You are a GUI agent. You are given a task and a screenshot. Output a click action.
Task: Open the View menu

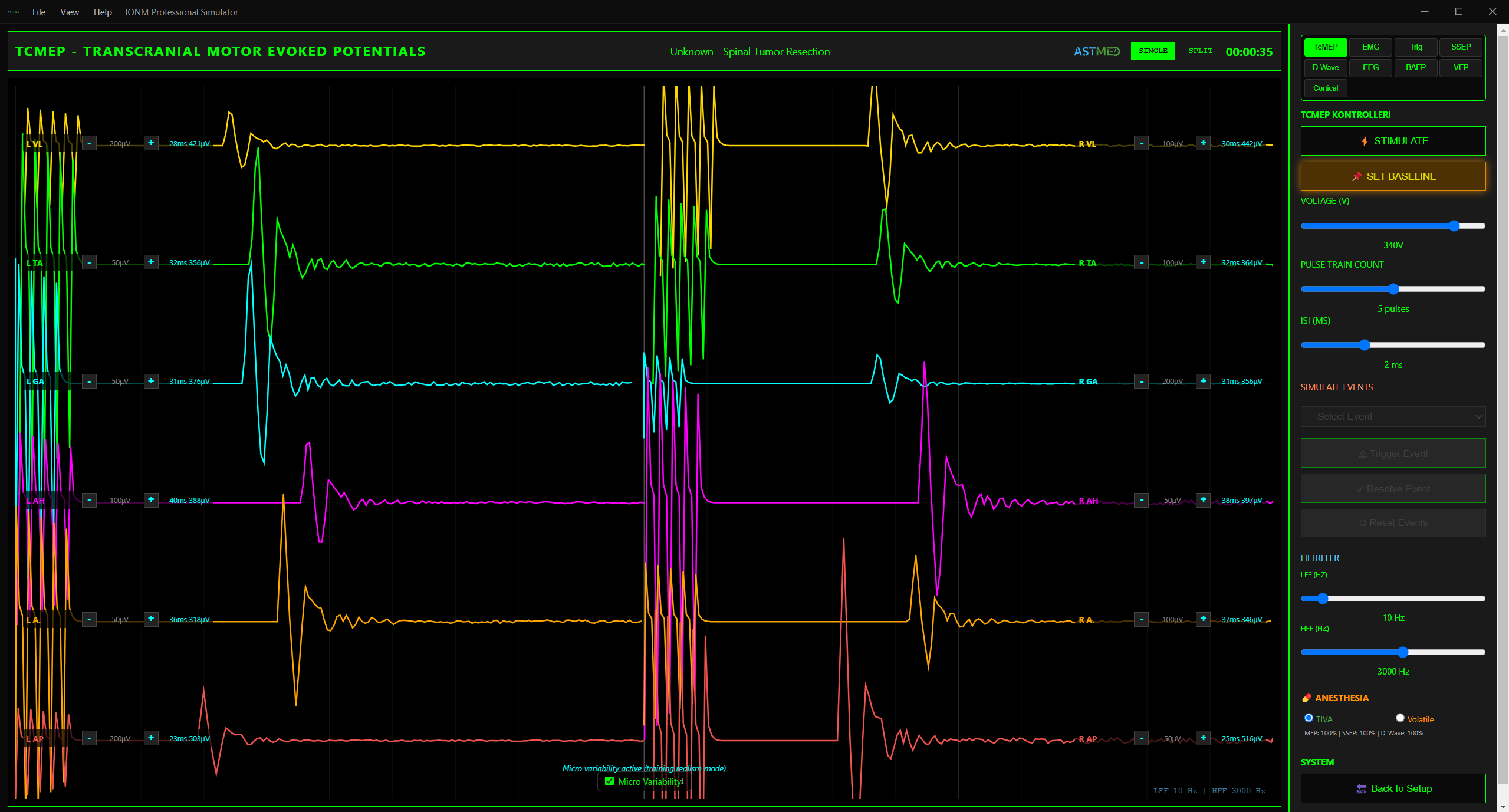[x=69, y=12]
